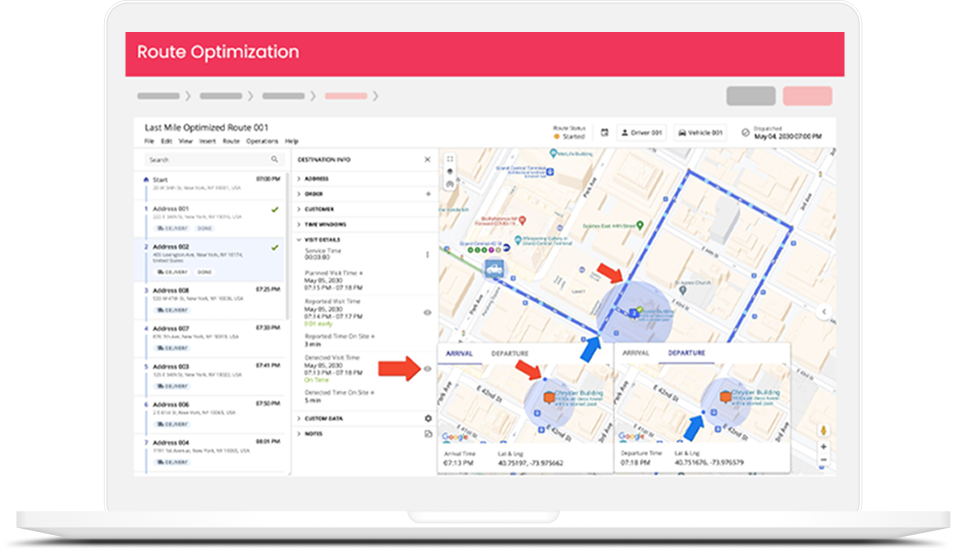Image resolution: width=953 pixels, height=549 pixels.
Task: Click the search magnifier icon
Action: coord(274,159)
